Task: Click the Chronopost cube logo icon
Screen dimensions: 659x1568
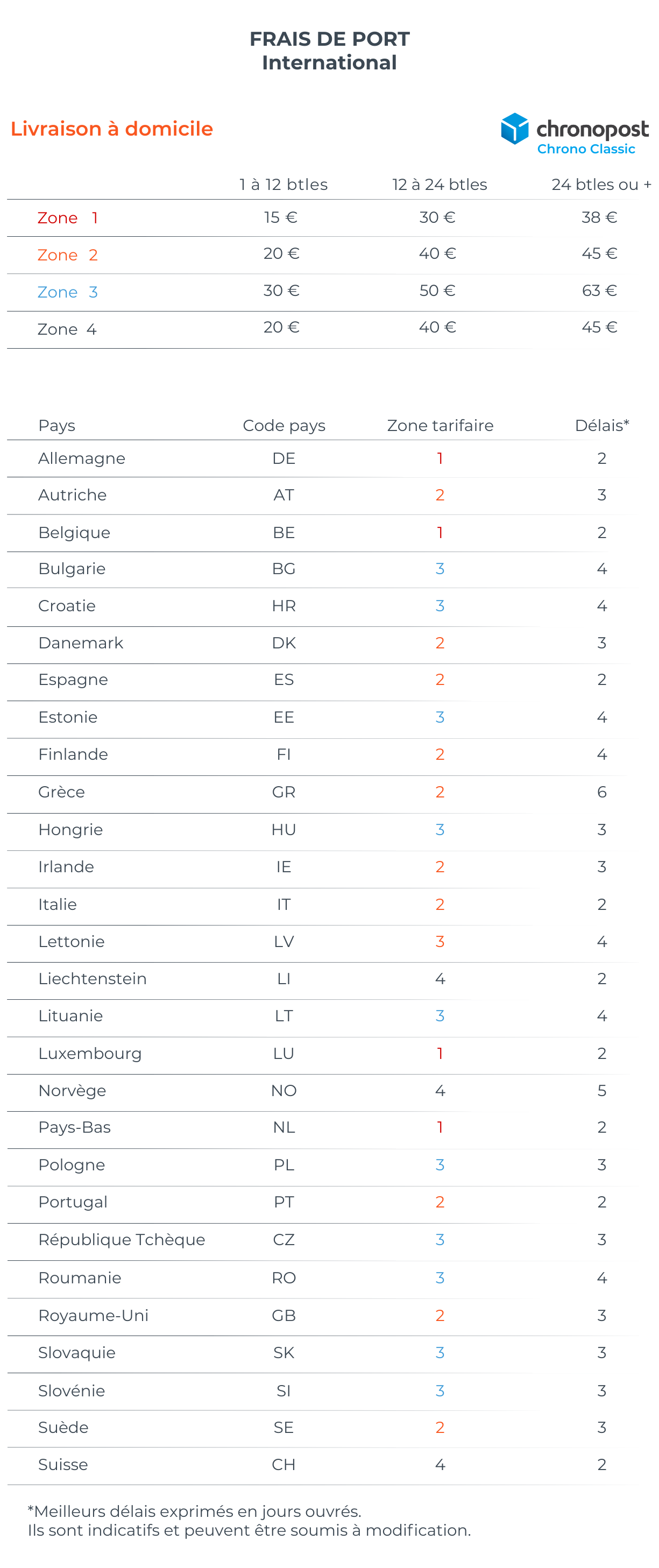Action: [514, 129]
